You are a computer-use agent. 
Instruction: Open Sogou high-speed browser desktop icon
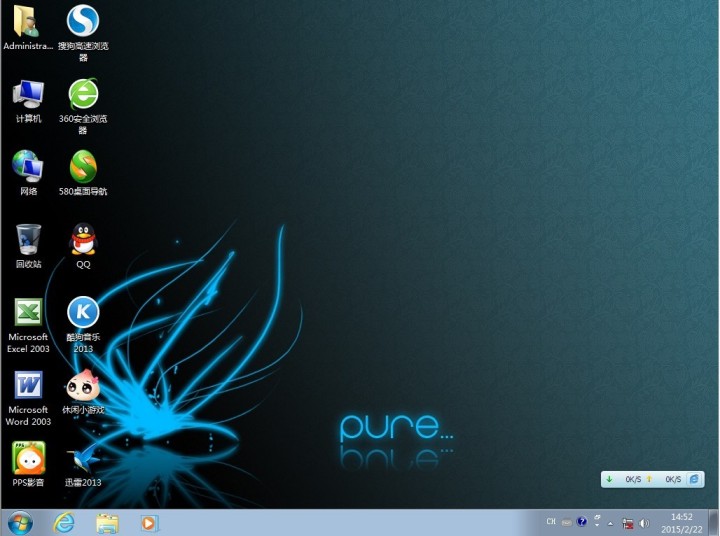(x=83, y=21)
